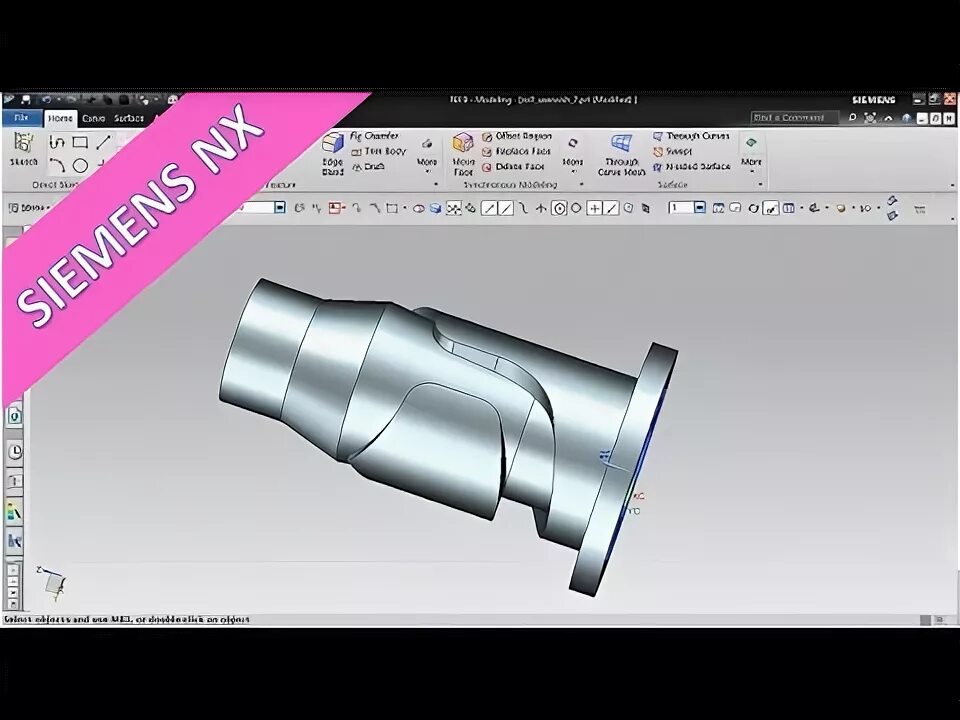This screenshot has width=960, height=720.
Task: Open the selection filter dropdown arrow
Action: click(280, 208)
